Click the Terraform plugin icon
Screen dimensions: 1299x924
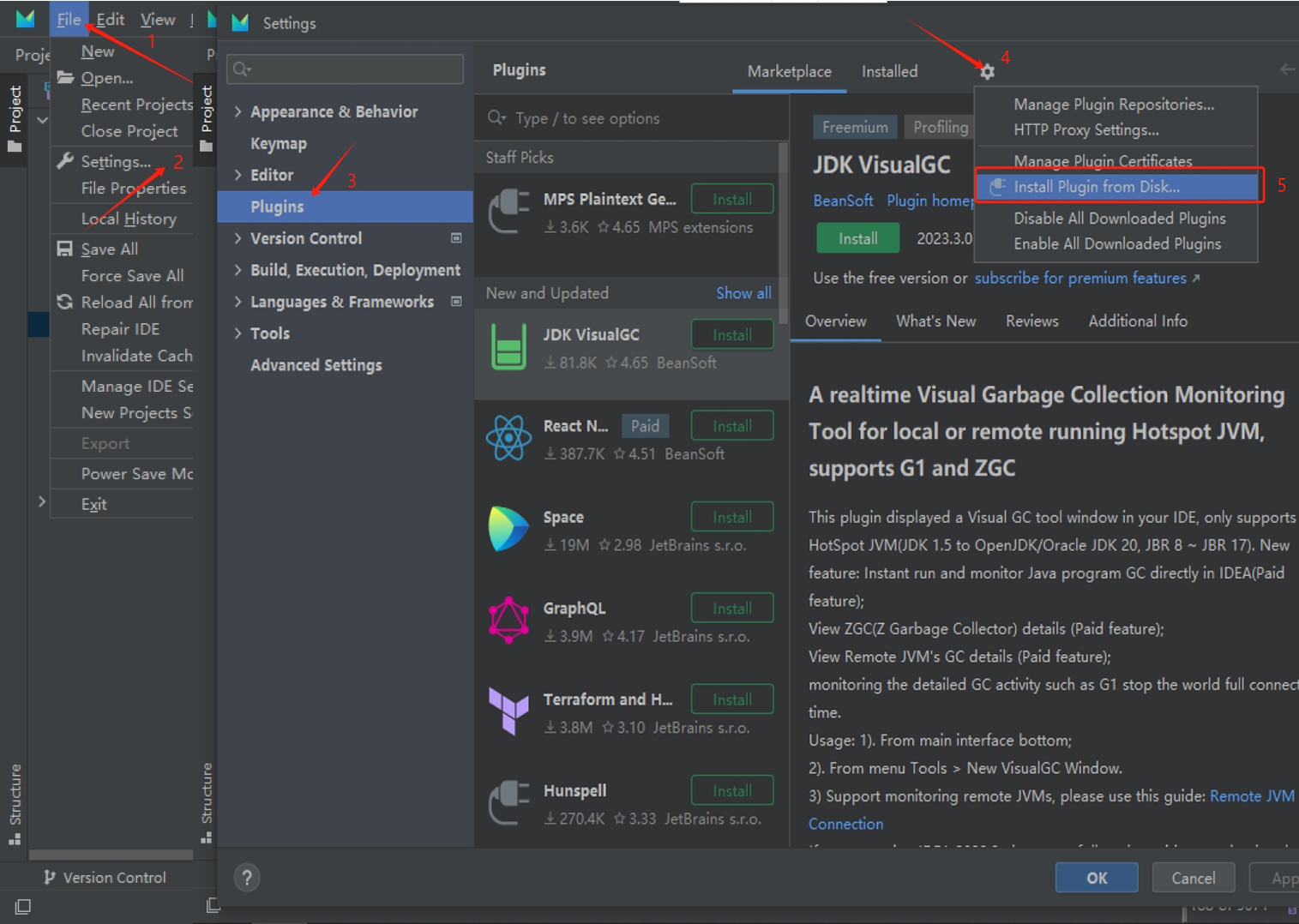[508, 711]
